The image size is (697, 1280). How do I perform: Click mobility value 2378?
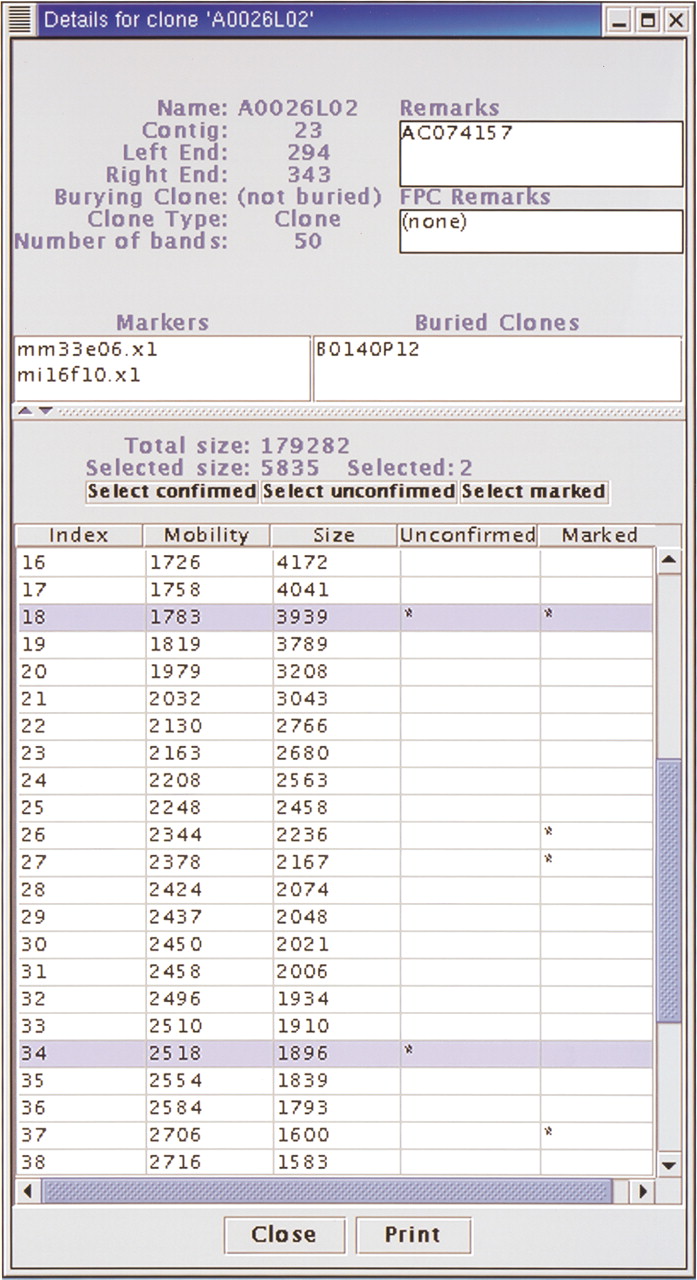176,862
